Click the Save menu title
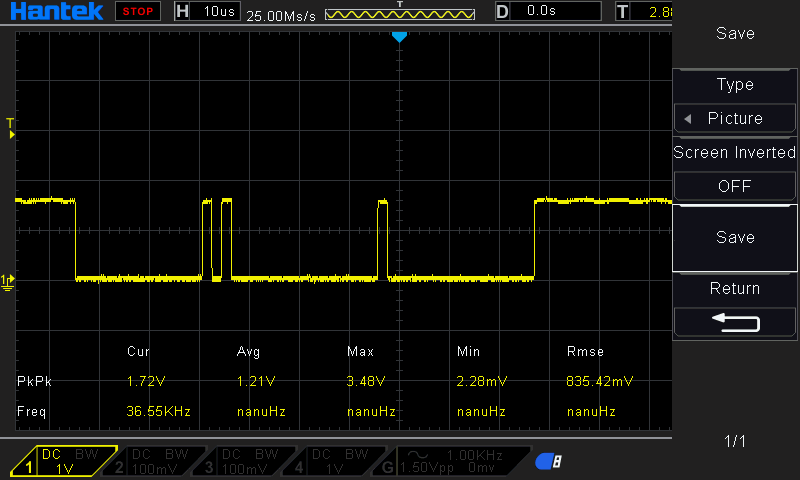Image resolution: width=800 pixels, height=480 pixels. [735, 34]
